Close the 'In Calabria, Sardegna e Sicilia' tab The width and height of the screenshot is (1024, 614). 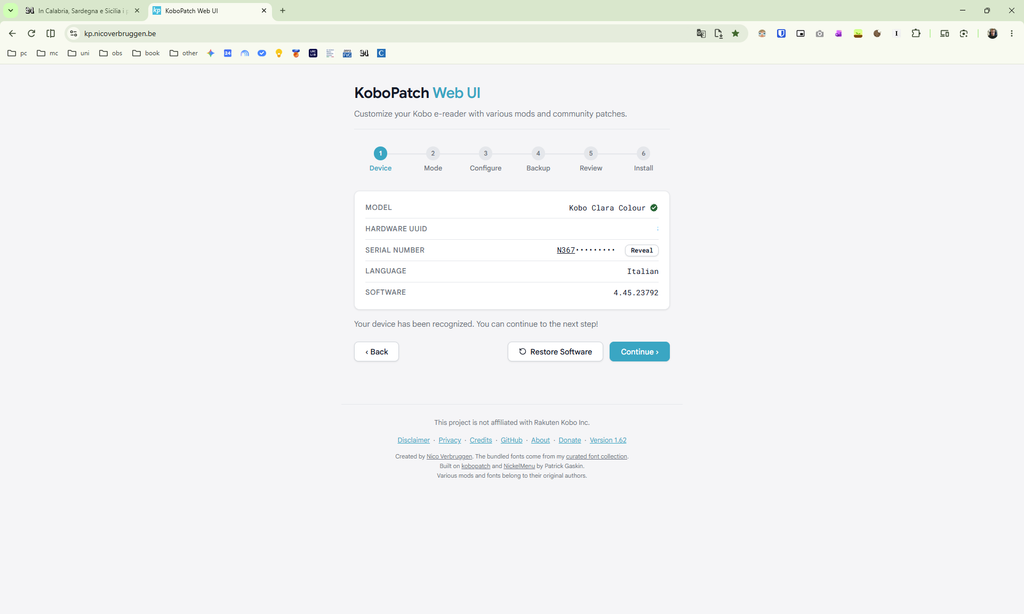coord(136,10)
